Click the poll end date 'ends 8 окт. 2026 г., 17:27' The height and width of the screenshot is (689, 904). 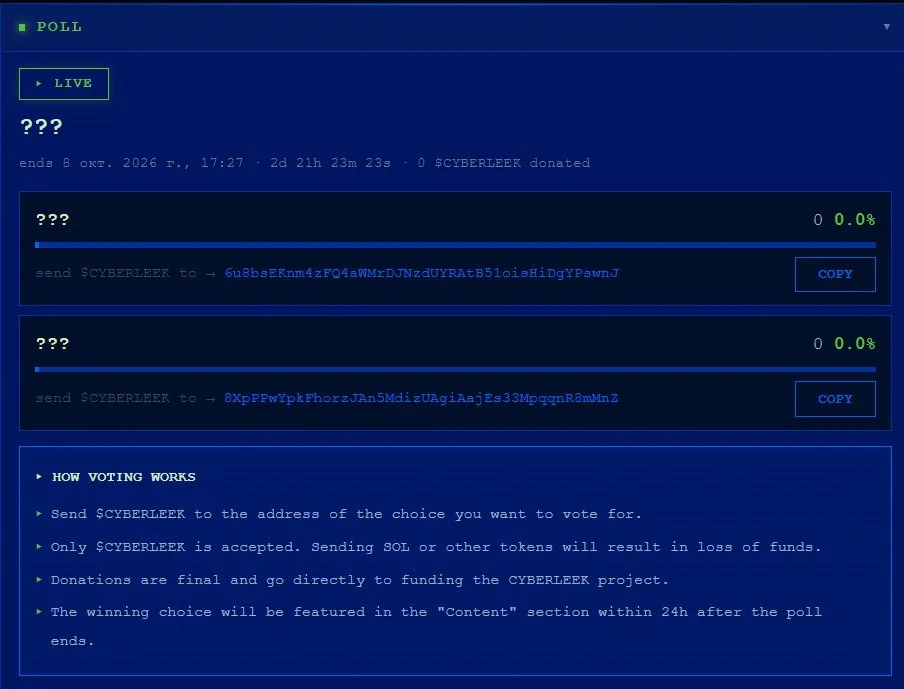131,163
